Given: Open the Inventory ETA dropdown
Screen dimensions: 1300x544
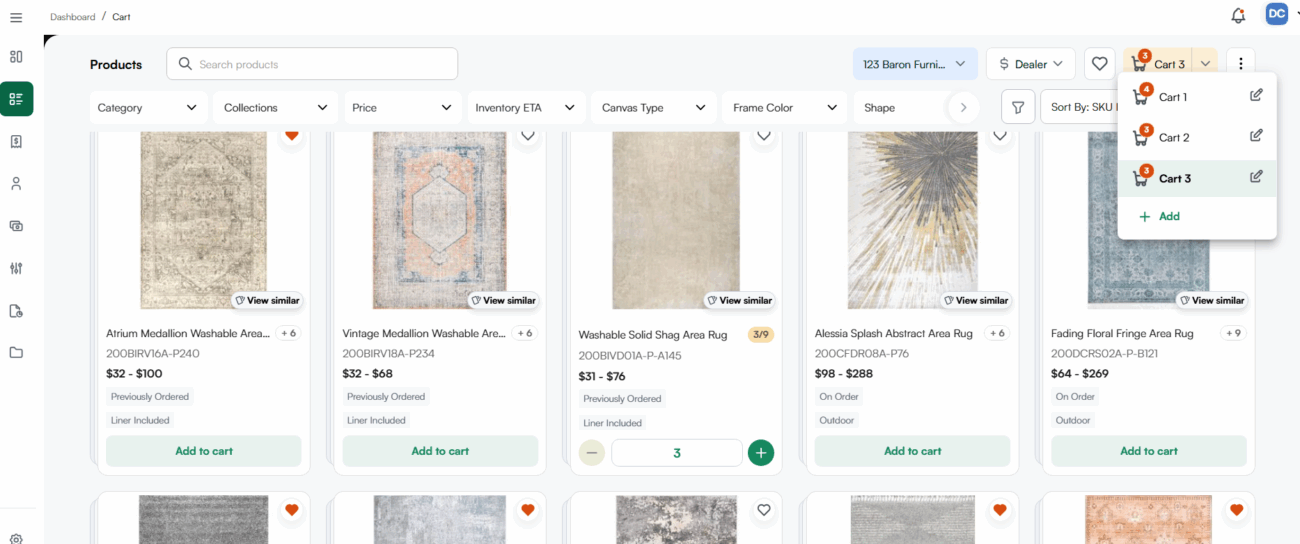Looking at the screenshot, I should [526, 107].
